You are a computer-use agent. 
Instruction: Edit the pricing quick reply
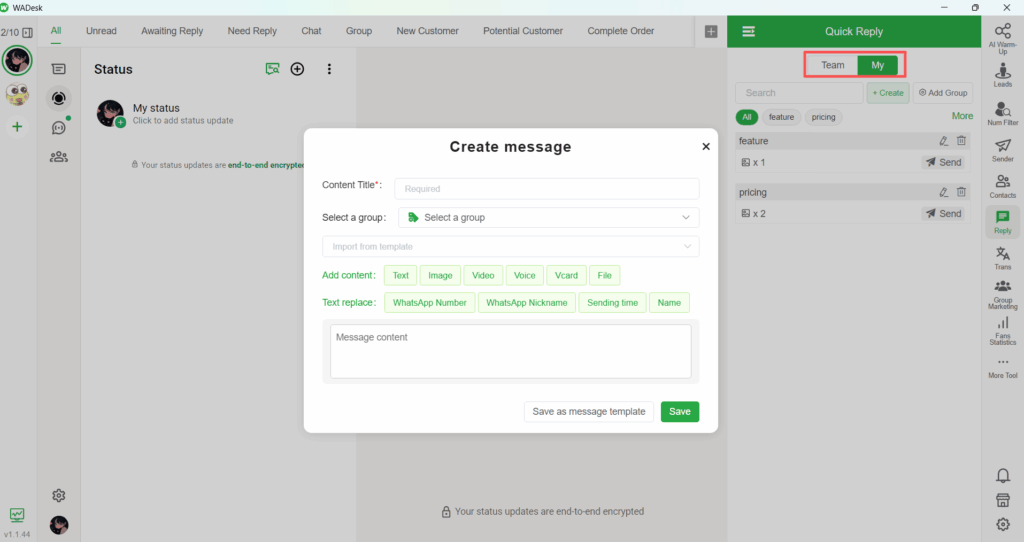pos(943,192)
